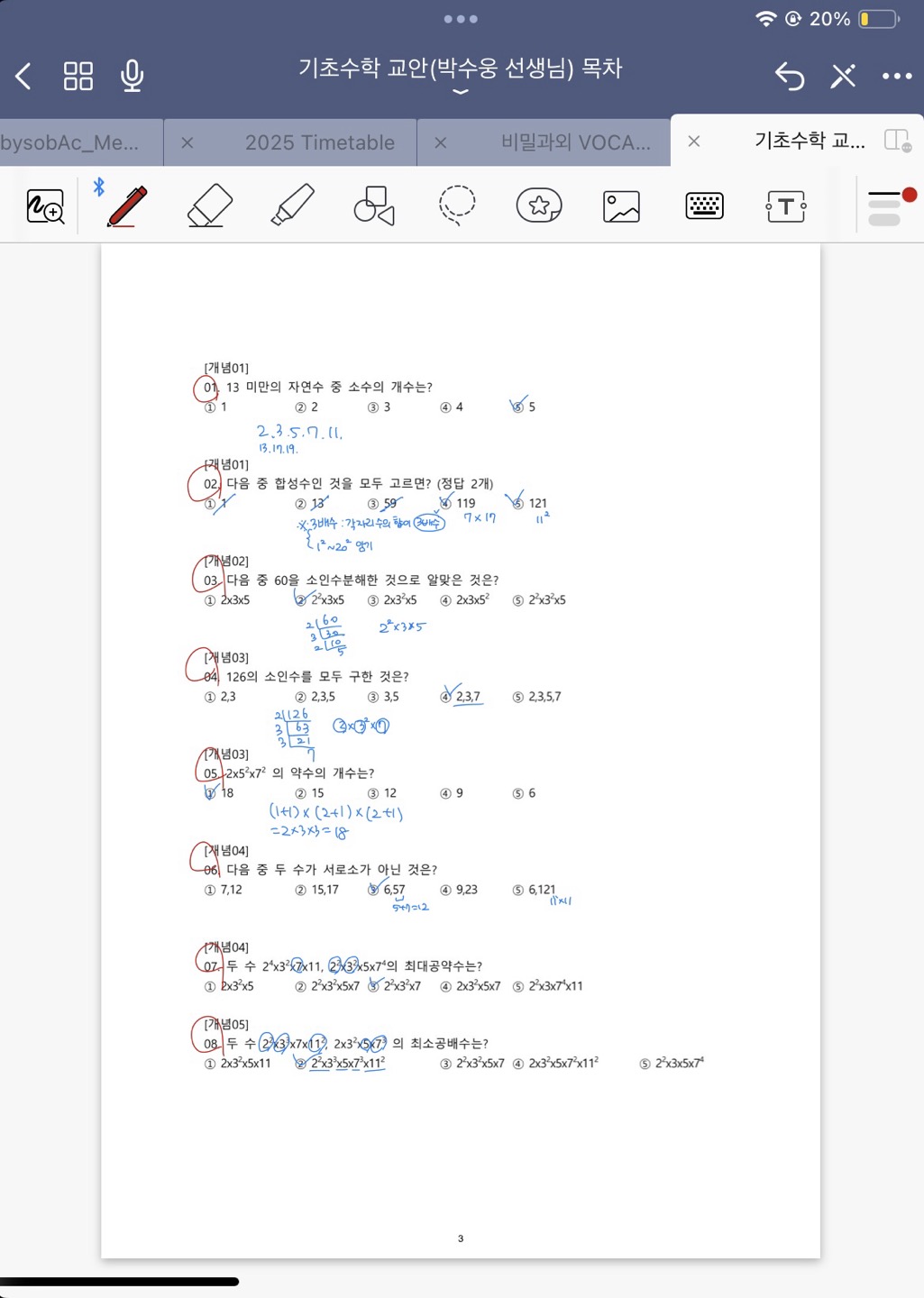
Task: Open the three-dot more options menu
Action: [x=897, y=76]
